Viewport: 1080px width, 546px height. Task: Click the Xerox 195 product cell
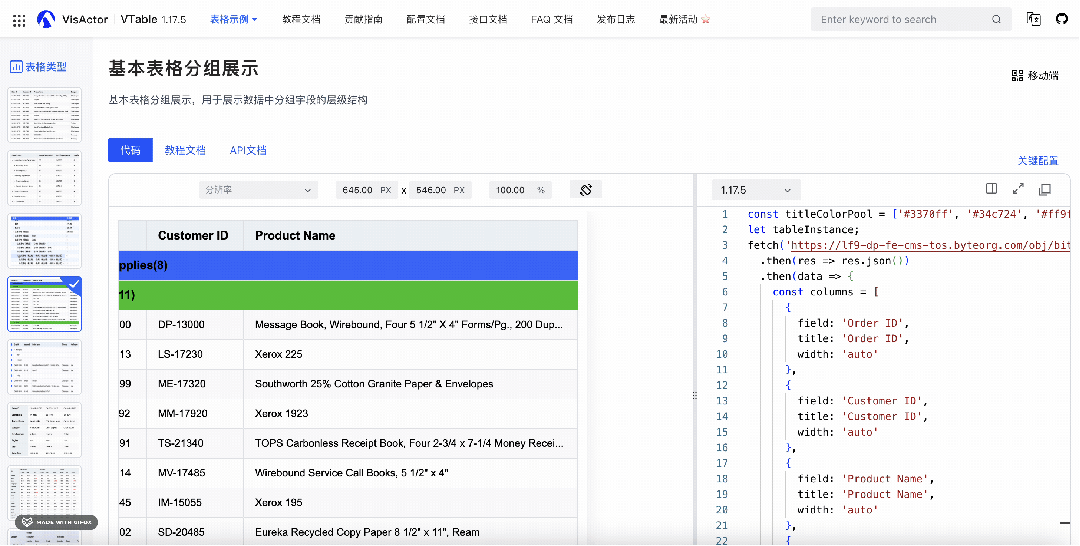pyautogui.click(x=411, y=503)
